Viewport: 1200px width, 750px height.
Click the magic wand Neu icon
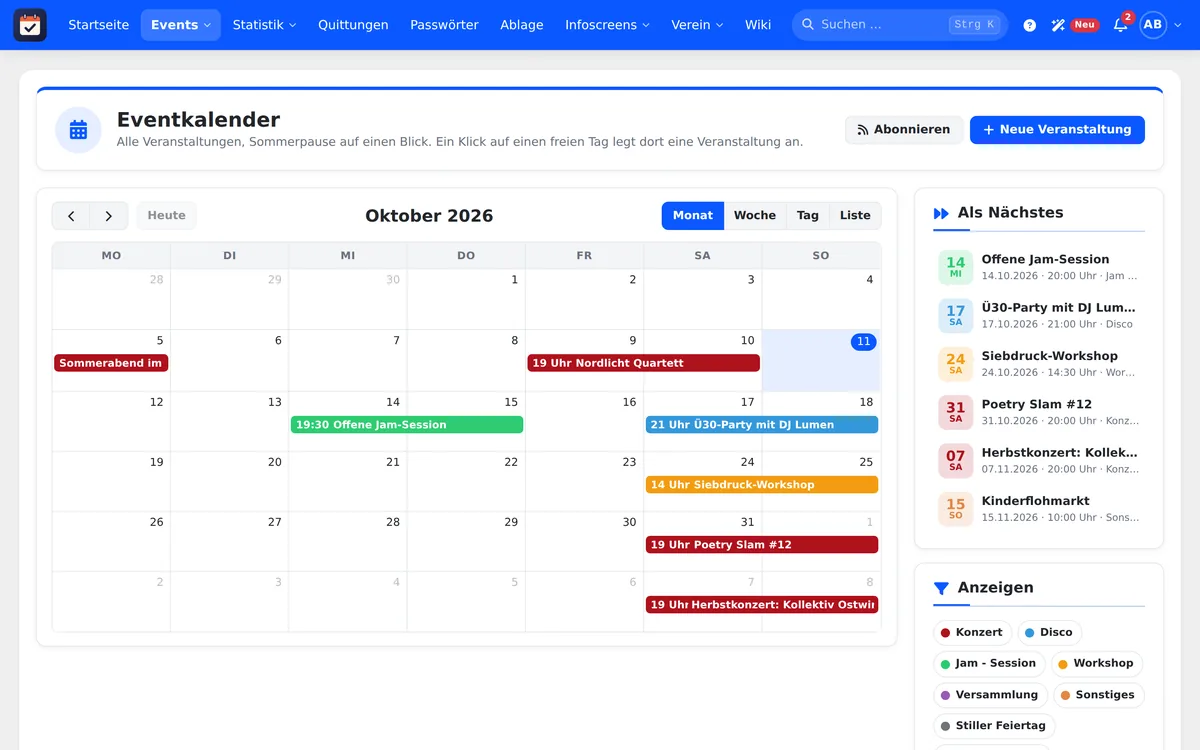pyautogui.click(x=1058, y=25)
